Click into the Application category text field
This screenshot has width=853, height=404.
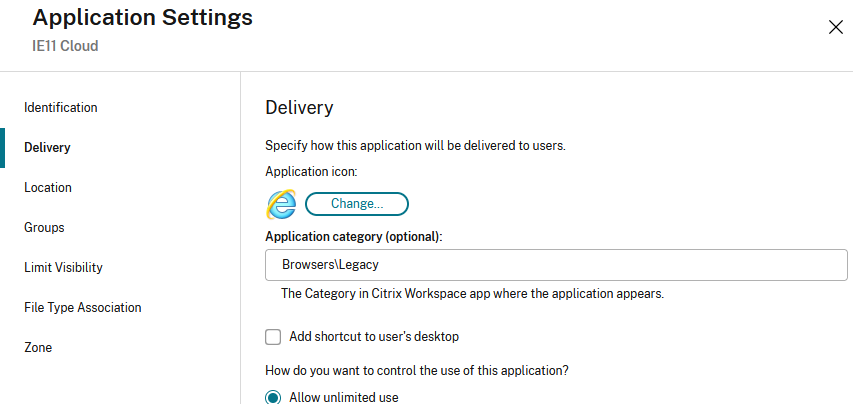click(556, 265)
